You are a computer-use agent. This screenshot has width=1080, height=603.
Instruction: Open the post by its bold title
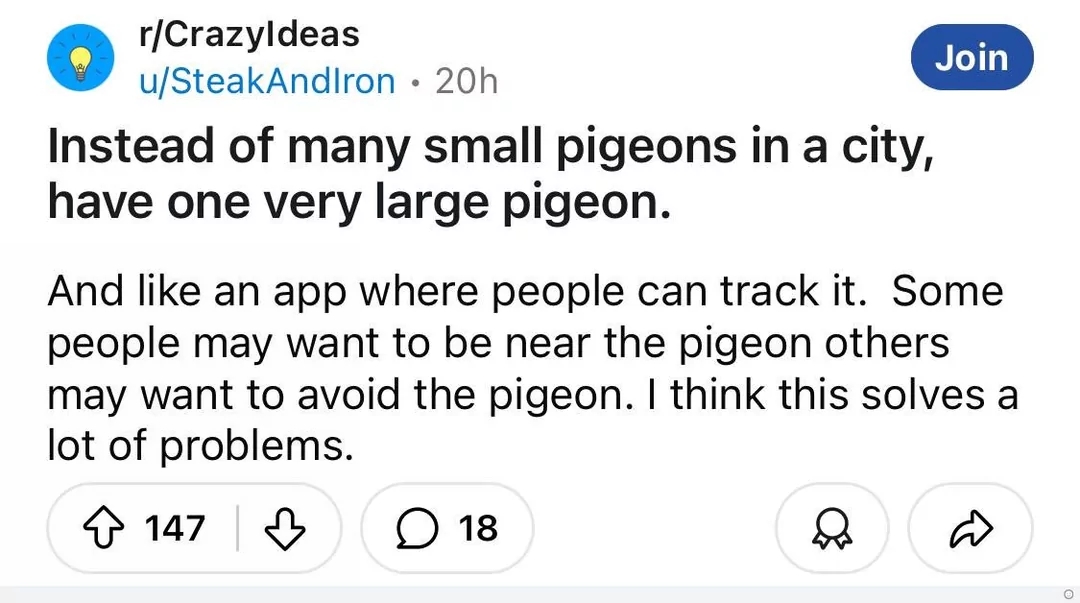coord(491,174)
